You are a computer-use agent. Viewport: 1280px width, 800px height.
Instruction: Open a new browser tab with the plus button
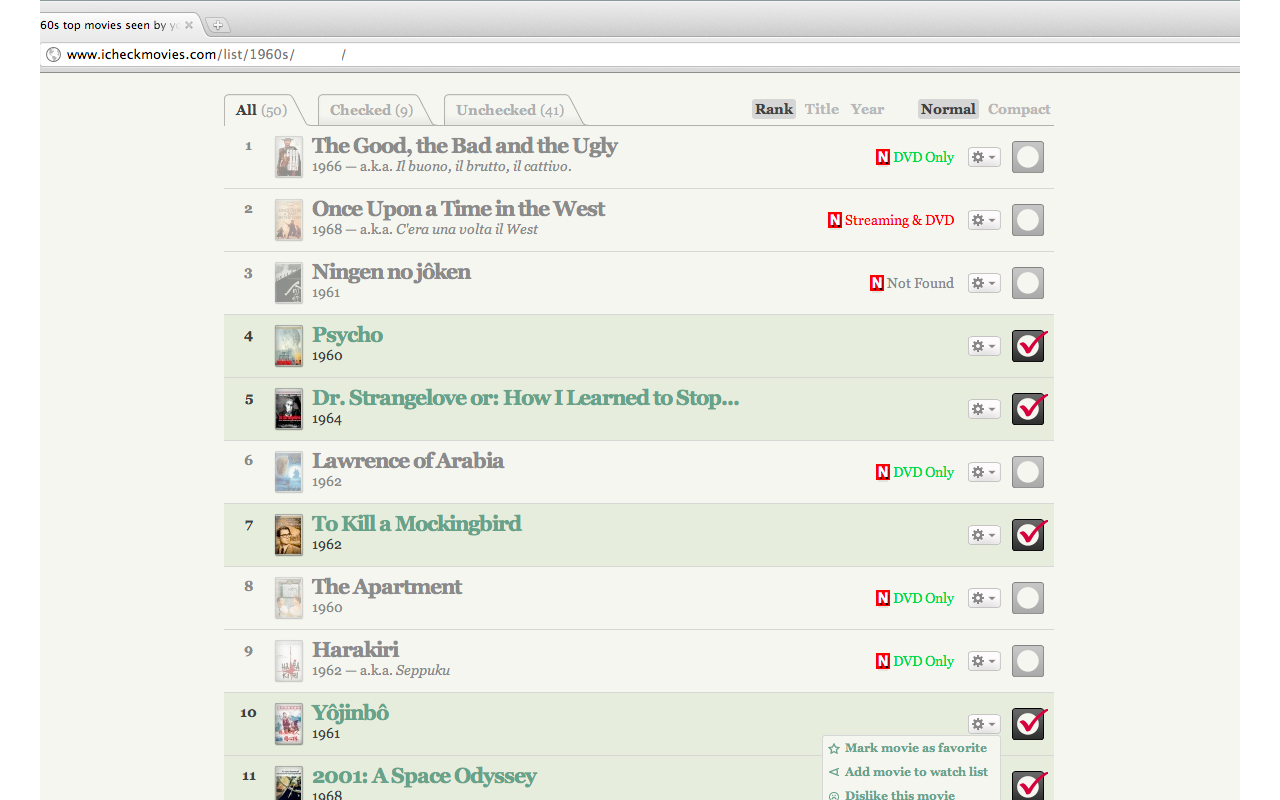pyautogui.click(x=217, y=25)
